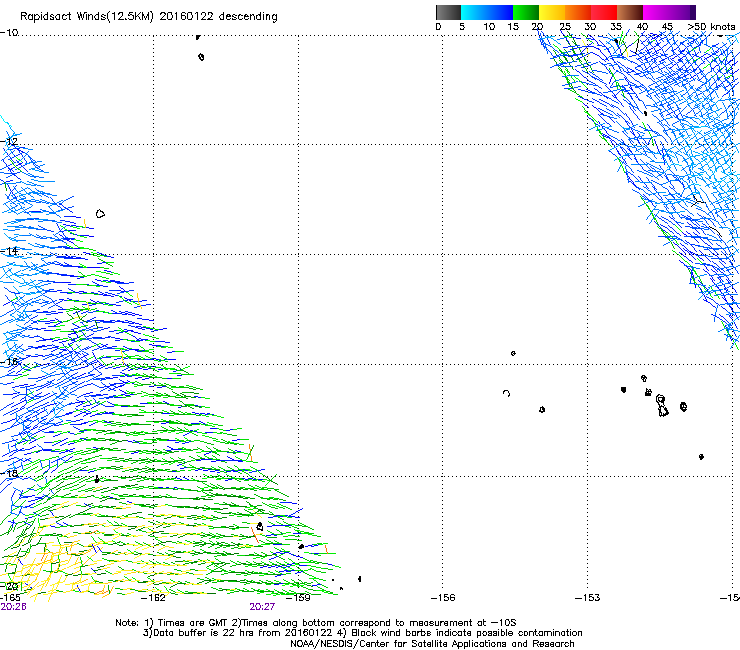Click the small island outline above -14 latitude
740x650 pixels.
[x=100, y=214]
